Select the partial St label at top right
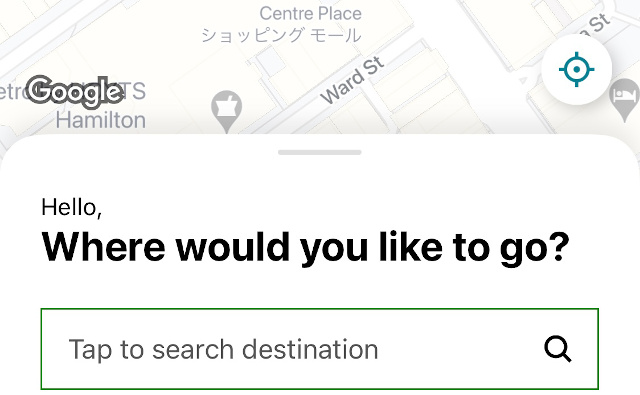 click(596, 25)
